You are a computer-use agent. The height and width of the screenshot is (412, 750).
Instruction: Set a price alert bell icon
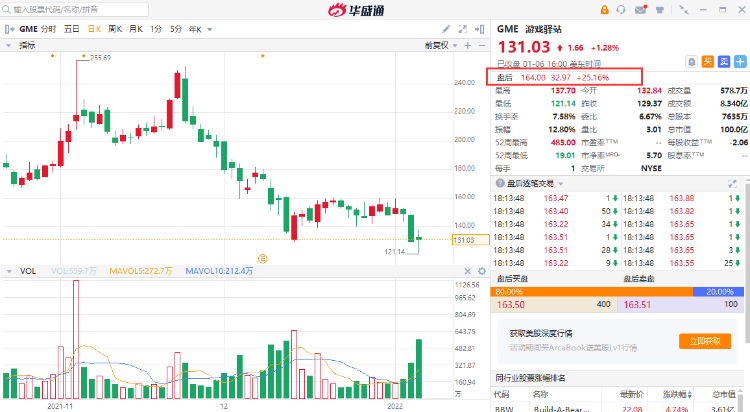[691, 62]
